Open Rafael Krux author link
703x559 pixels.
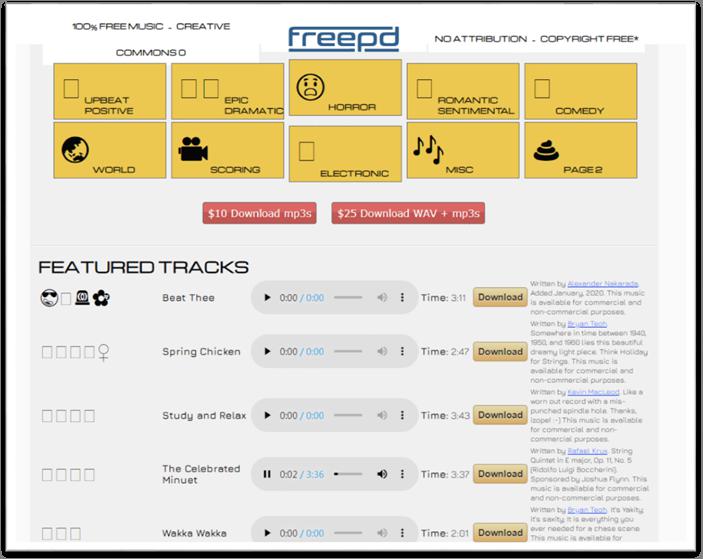tap(587, 451)
